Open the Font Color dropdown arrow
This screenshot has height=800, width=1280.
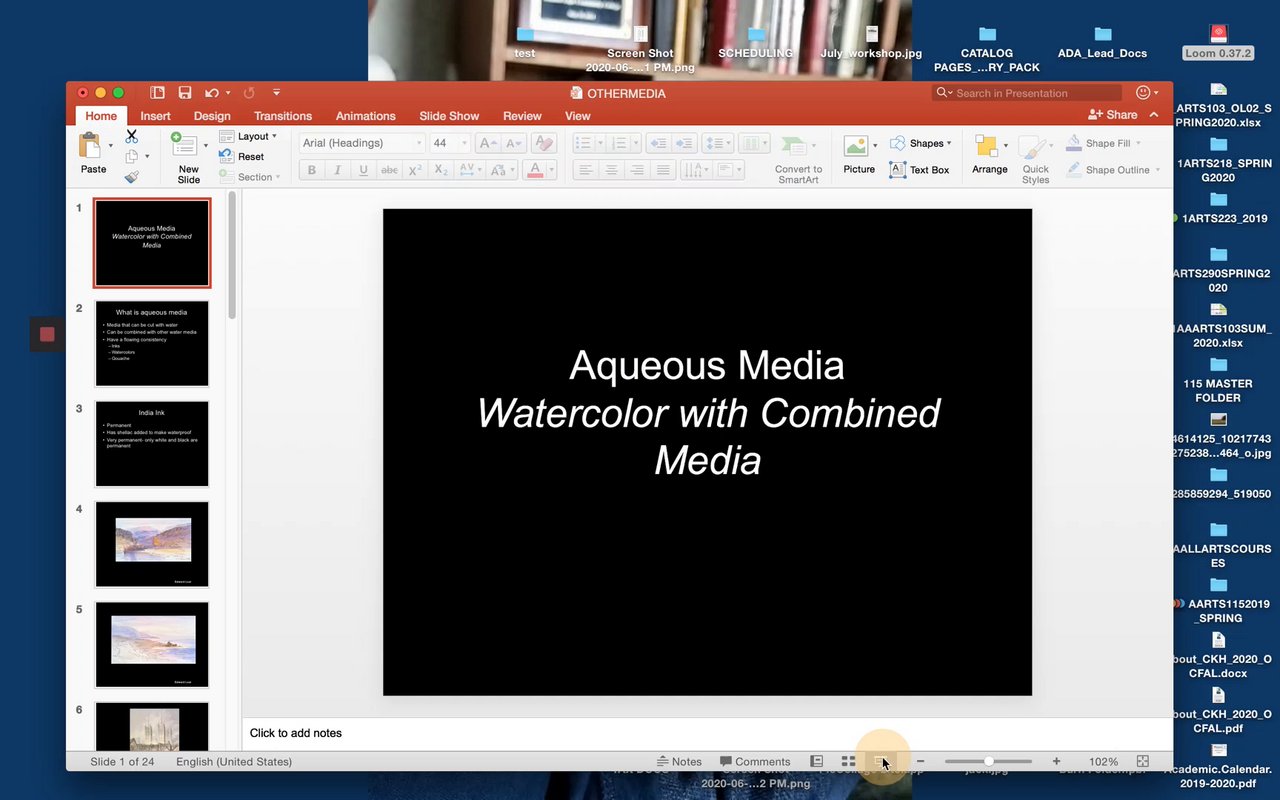(x=552, y=170)
